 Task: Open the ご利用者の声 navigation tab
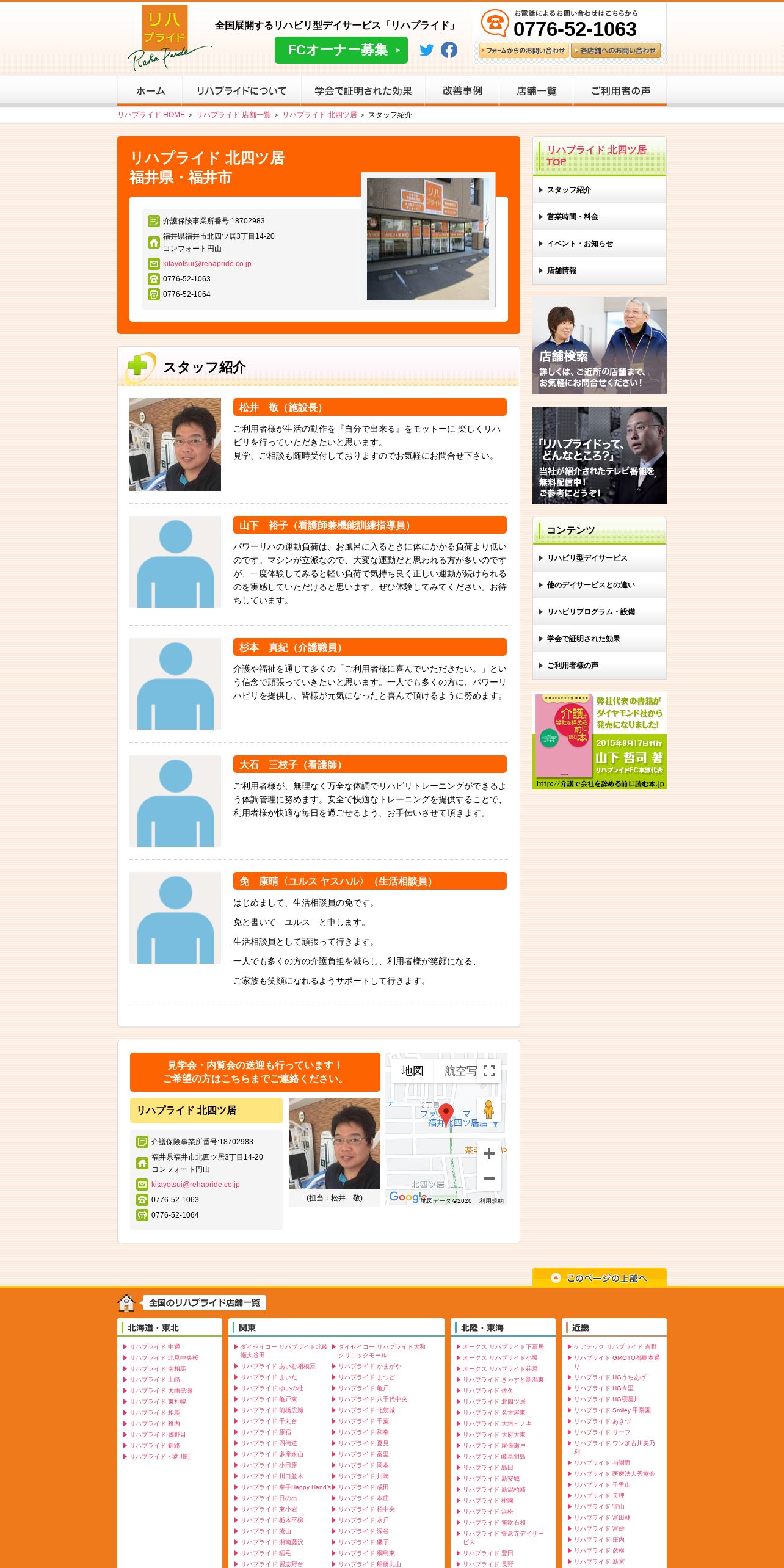620,91
